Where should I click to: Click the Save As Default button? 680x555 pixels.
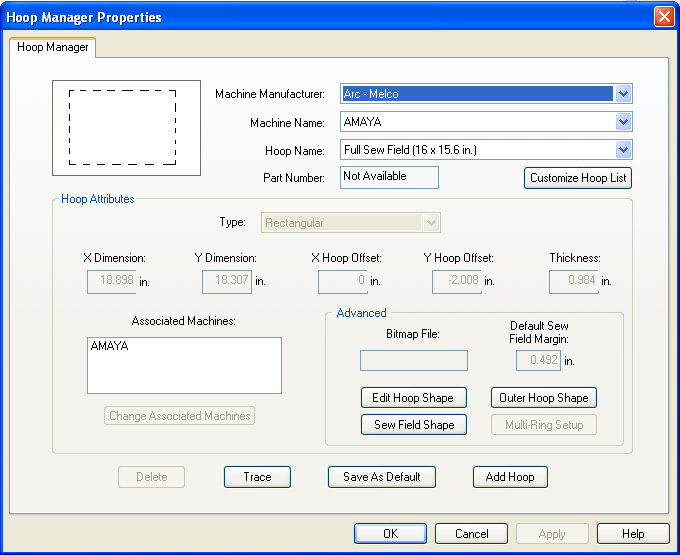click(382, 477)
